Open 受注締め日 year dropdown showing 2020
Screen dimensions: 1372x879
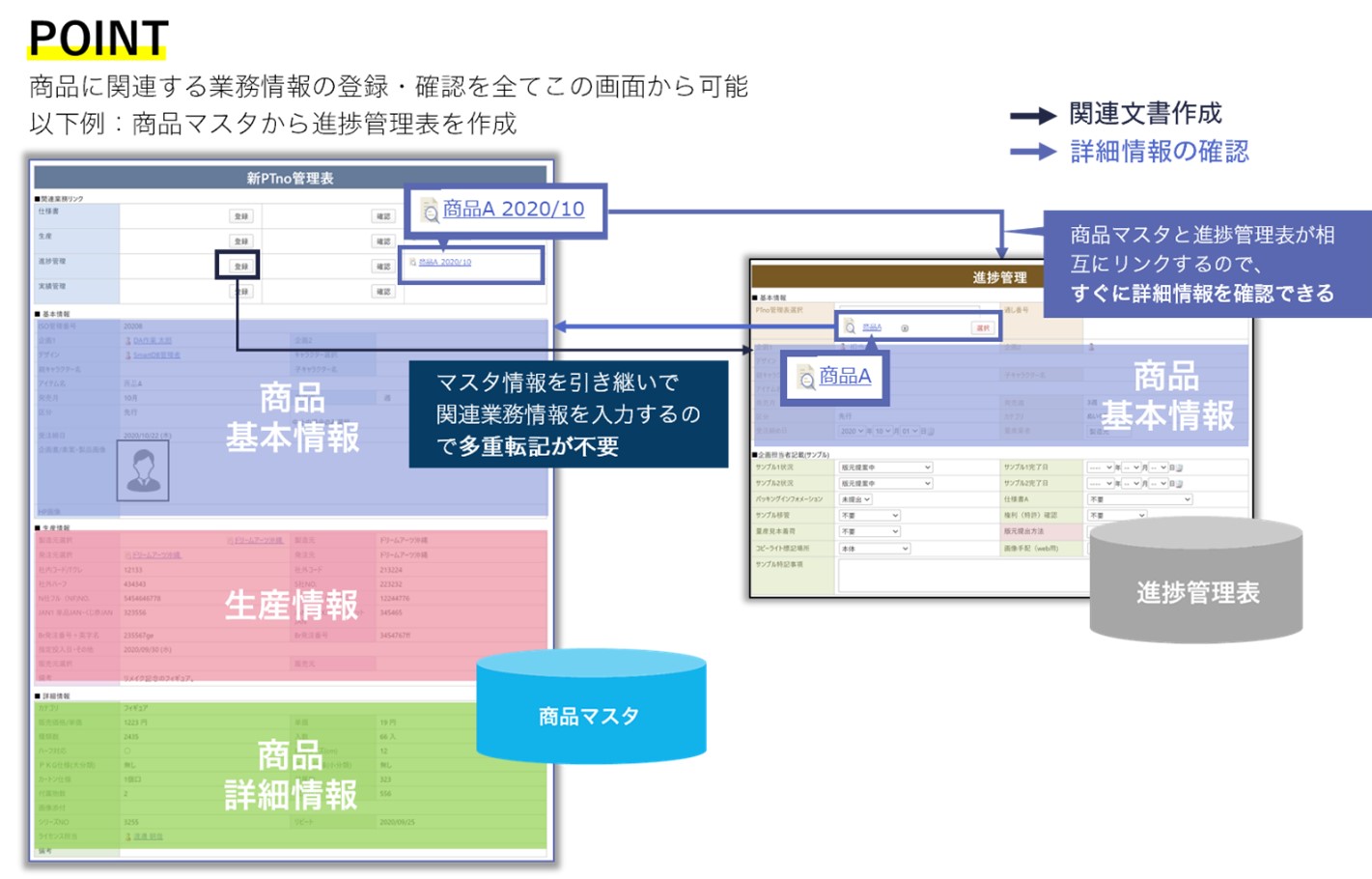coord(853,431)
